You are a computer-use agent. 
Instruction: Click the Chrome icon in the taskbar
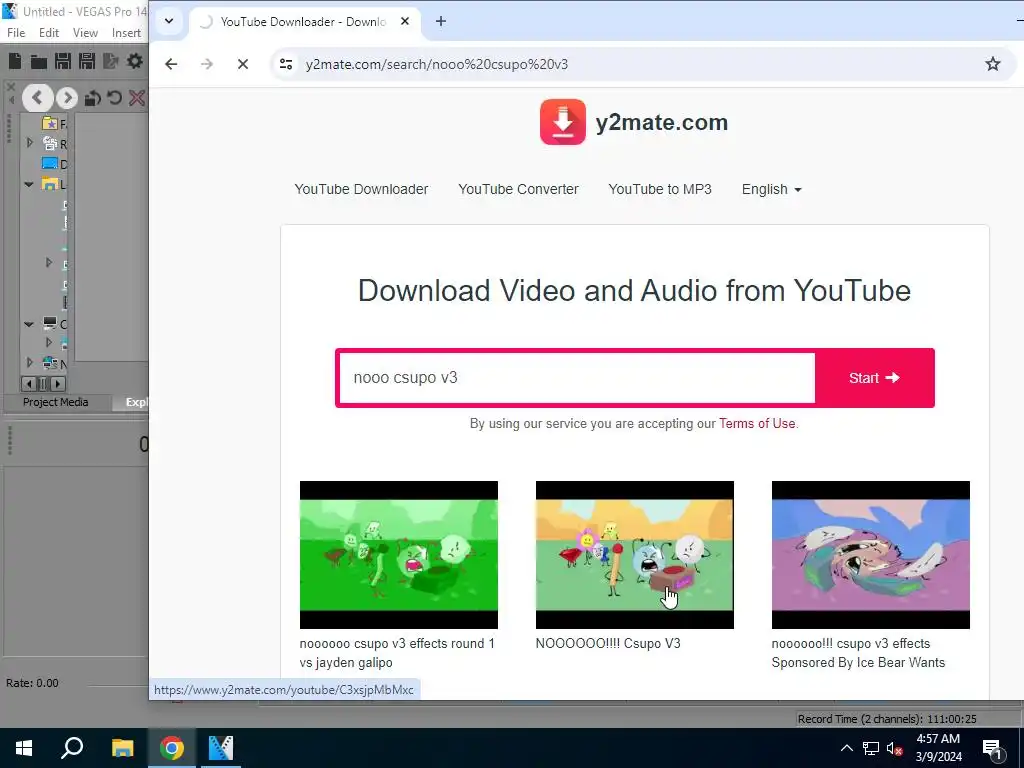[x=172, y=748]
